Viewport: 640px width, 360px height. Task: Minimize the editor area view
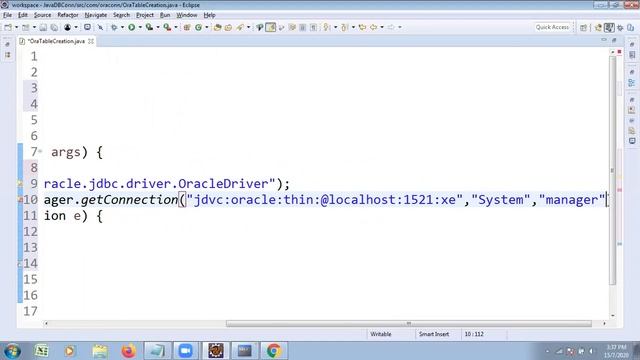click(604, 40)
